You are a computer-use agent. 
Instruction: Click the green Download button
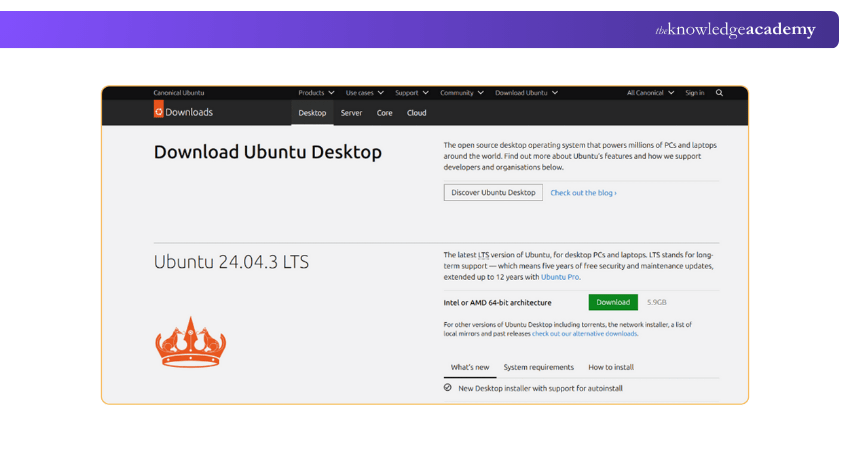click(x=613, y=302)
